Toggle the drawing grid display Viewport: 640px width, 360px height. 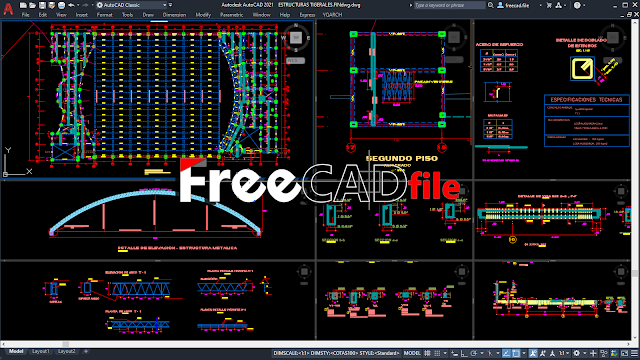[x=427, y=353]
